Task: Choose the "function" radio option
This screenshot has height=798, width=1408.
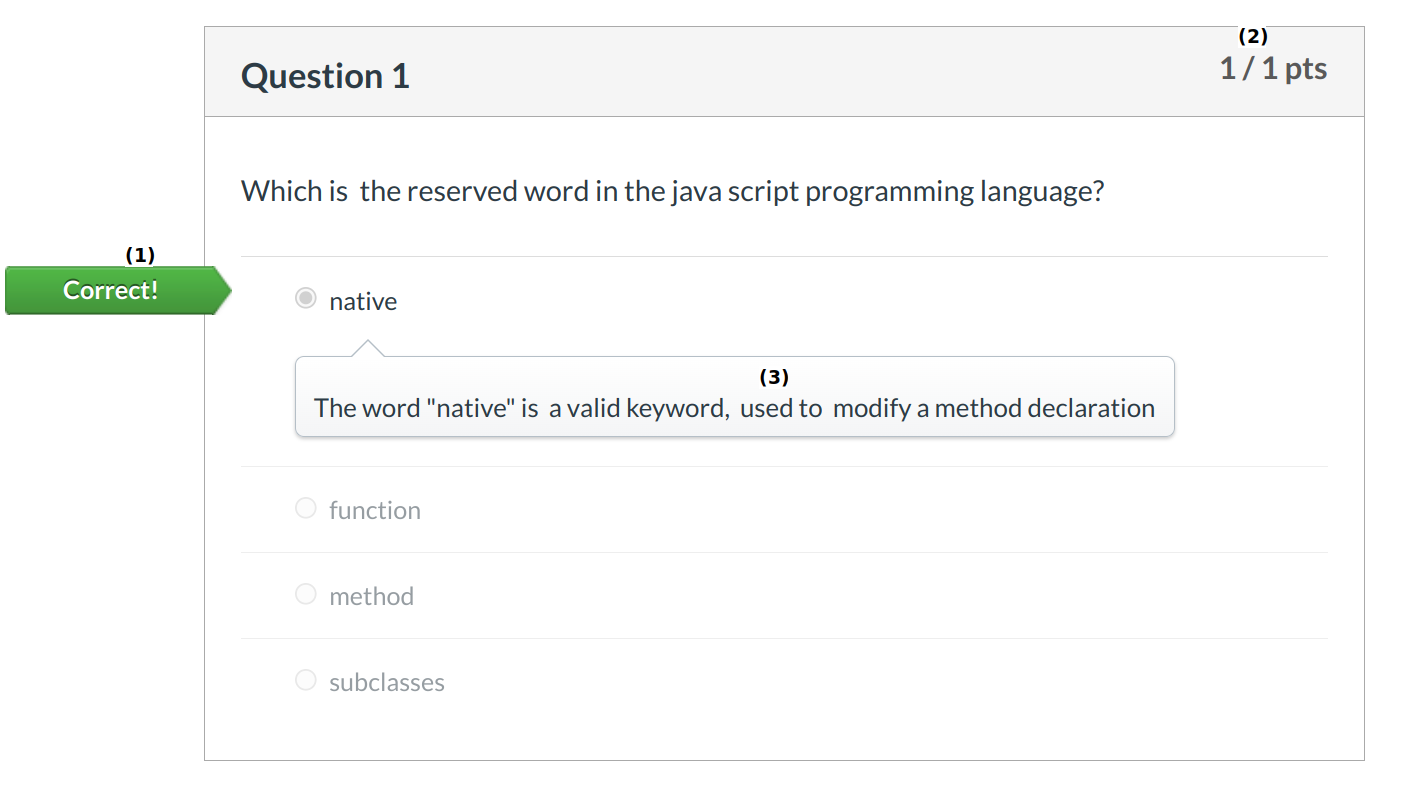Action: 306,508
